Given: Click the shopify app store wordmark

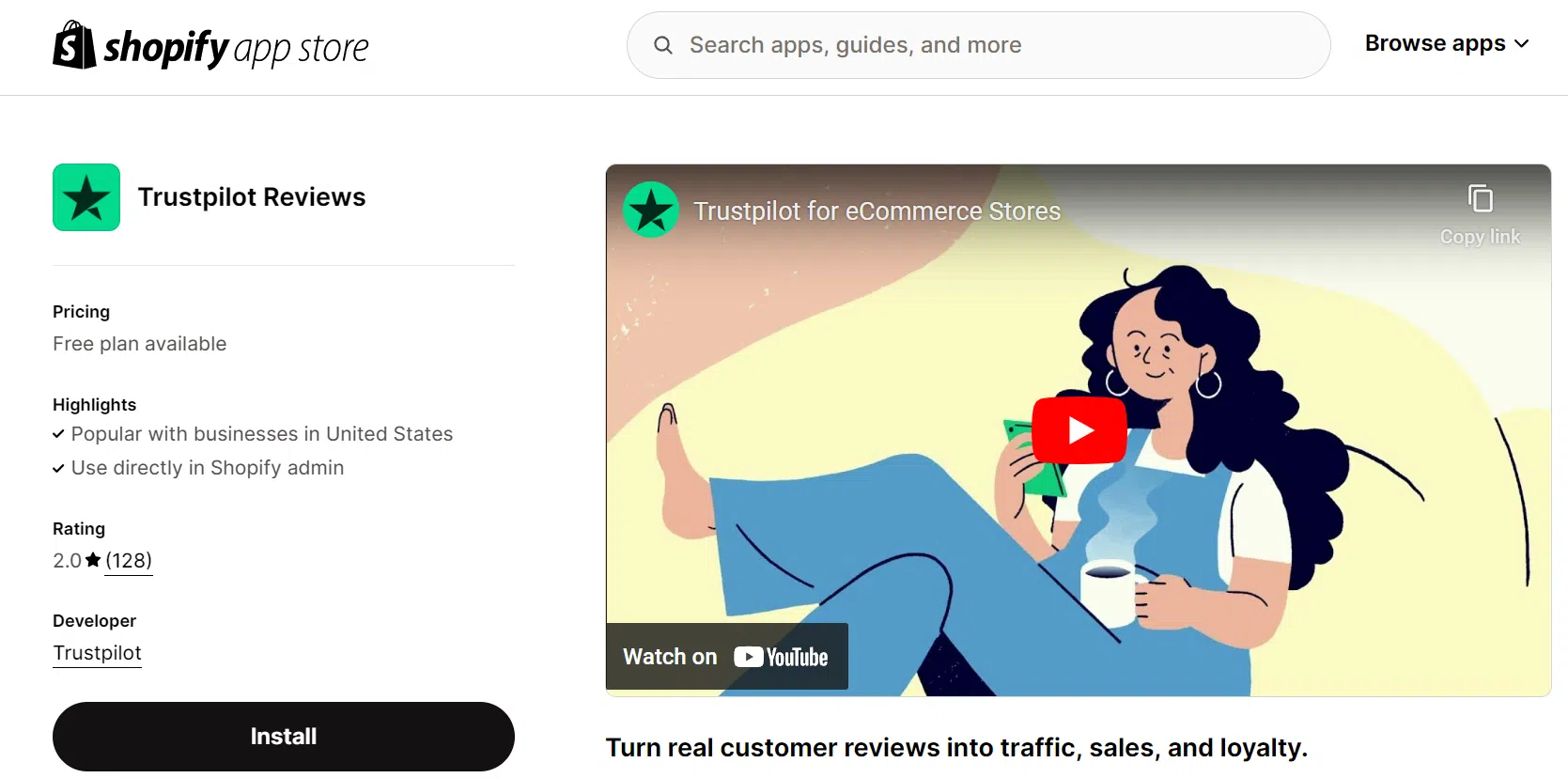Looking at the screenshot, I should 236,47.
